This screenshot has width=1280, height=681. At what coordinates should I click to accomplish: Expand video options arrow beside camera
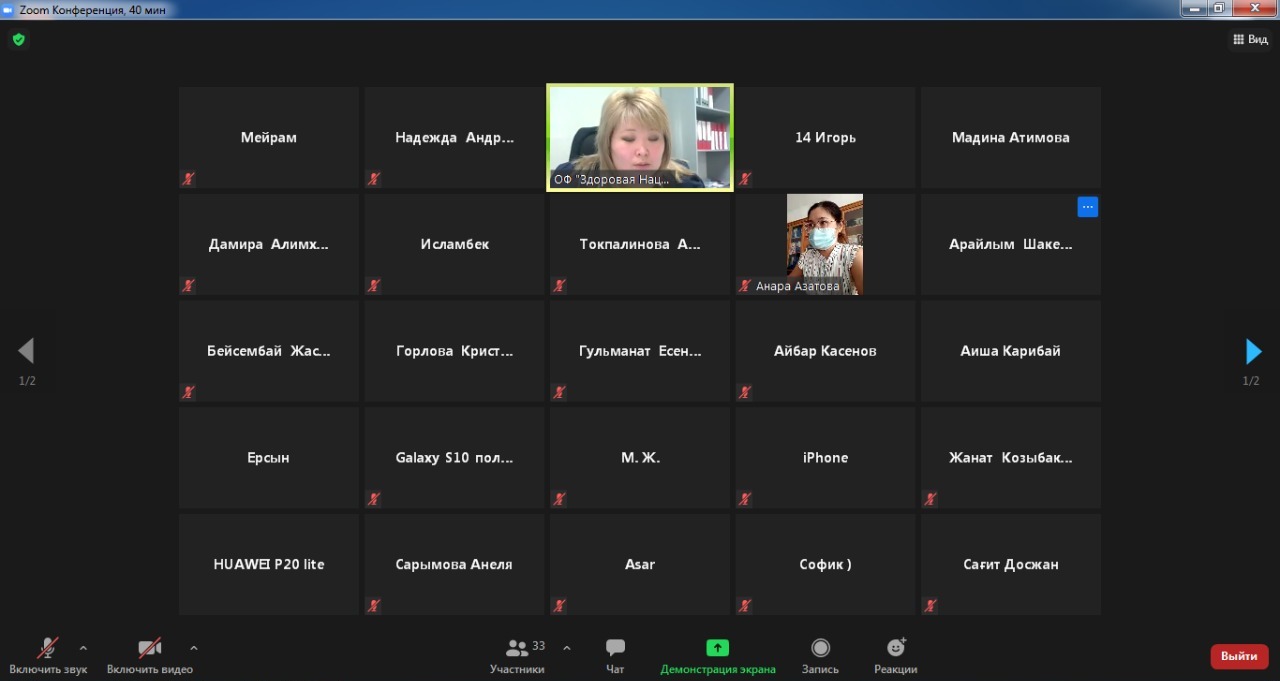pos(194,647)
